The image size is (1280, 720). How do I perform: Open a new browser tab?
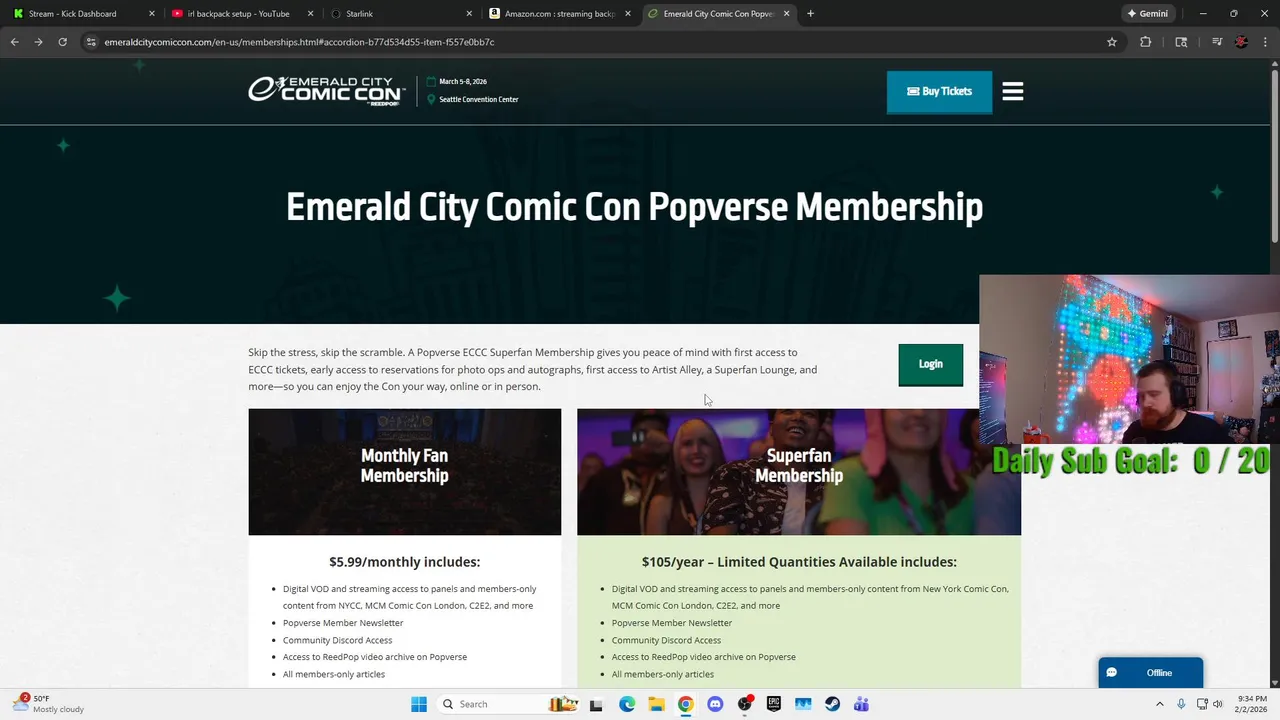[810, 14]
